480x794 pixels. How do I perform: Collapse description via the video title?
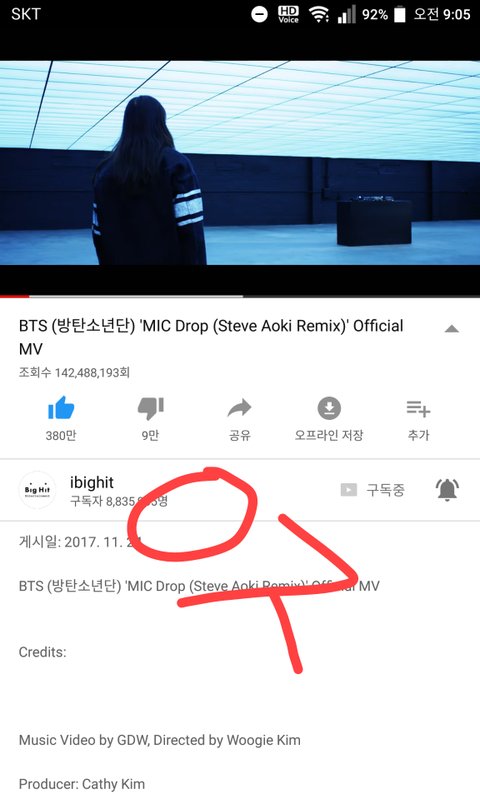pos(211,337)
